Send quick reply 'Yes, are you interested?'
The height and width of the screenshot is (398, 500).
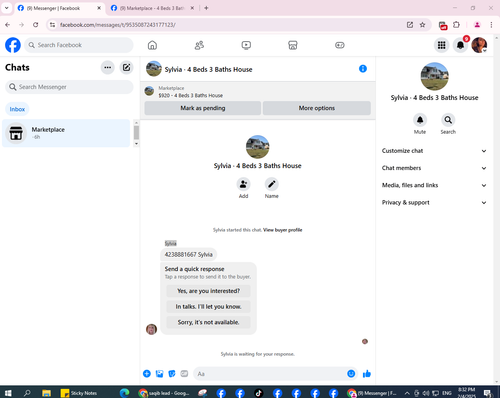click(208, 291)
